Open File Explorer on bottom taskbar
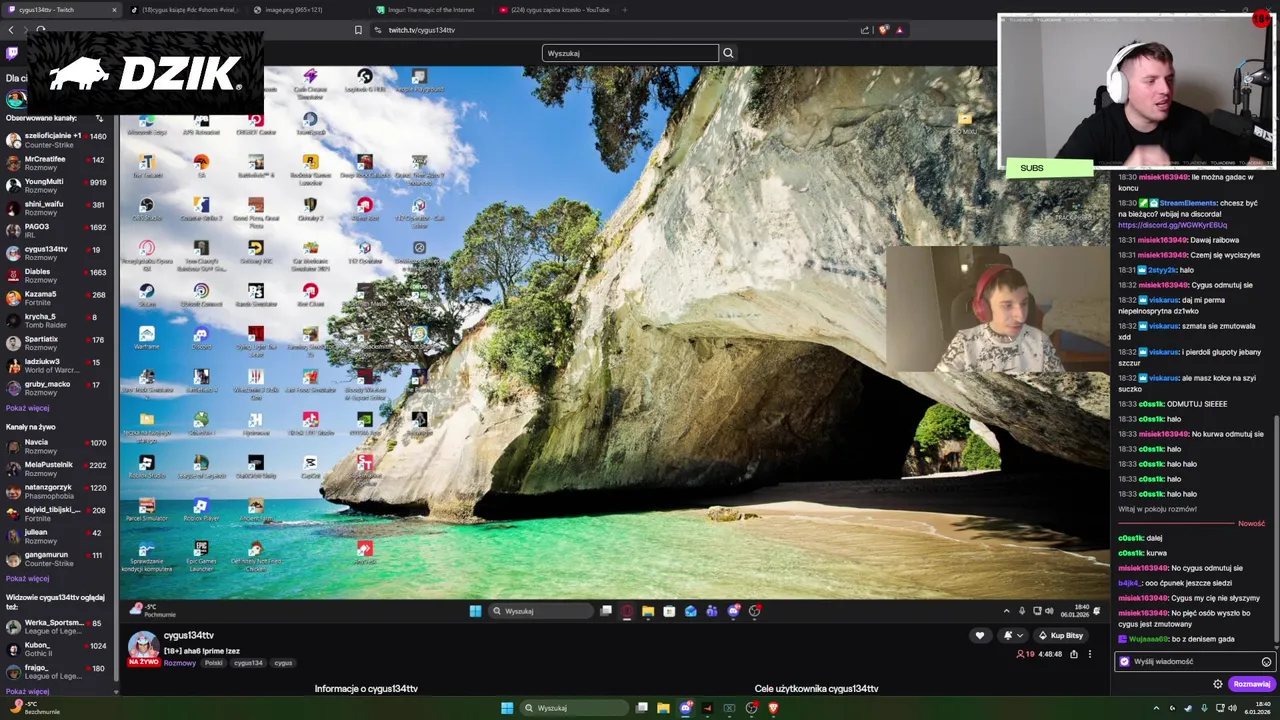The image size is (1280, 720). pos(663,708)
